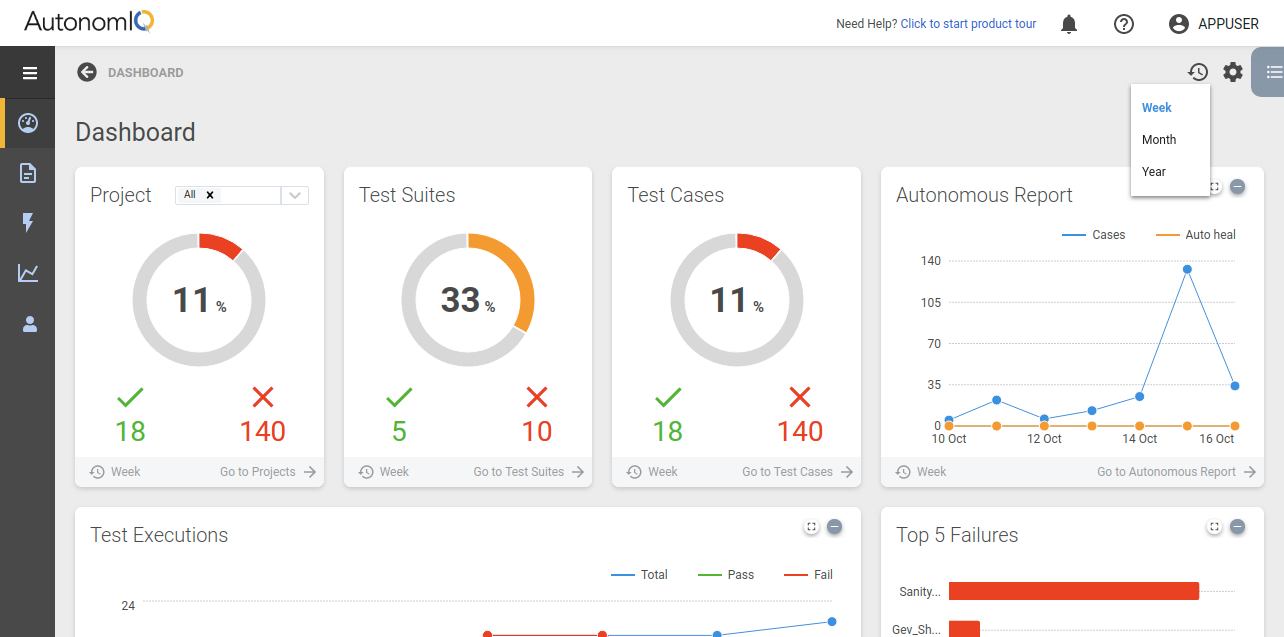Open the document icon in sidebar
Viewport: 1284px width, 637px height.
tap(28, 173)
